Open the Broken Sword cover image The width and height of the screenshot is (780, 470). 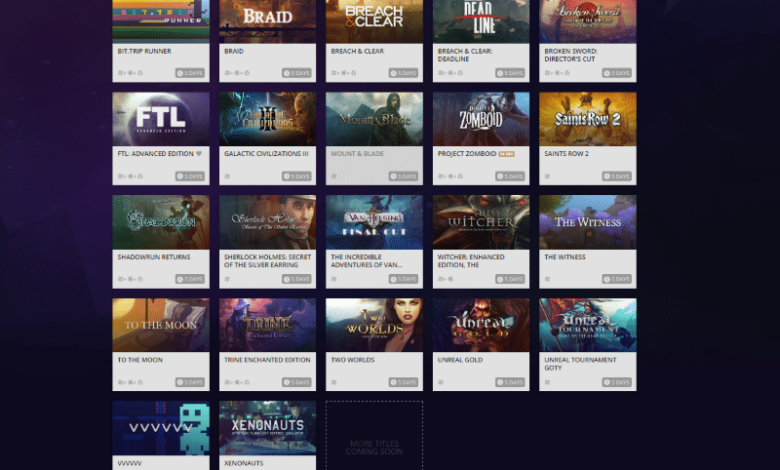(587, 21)
